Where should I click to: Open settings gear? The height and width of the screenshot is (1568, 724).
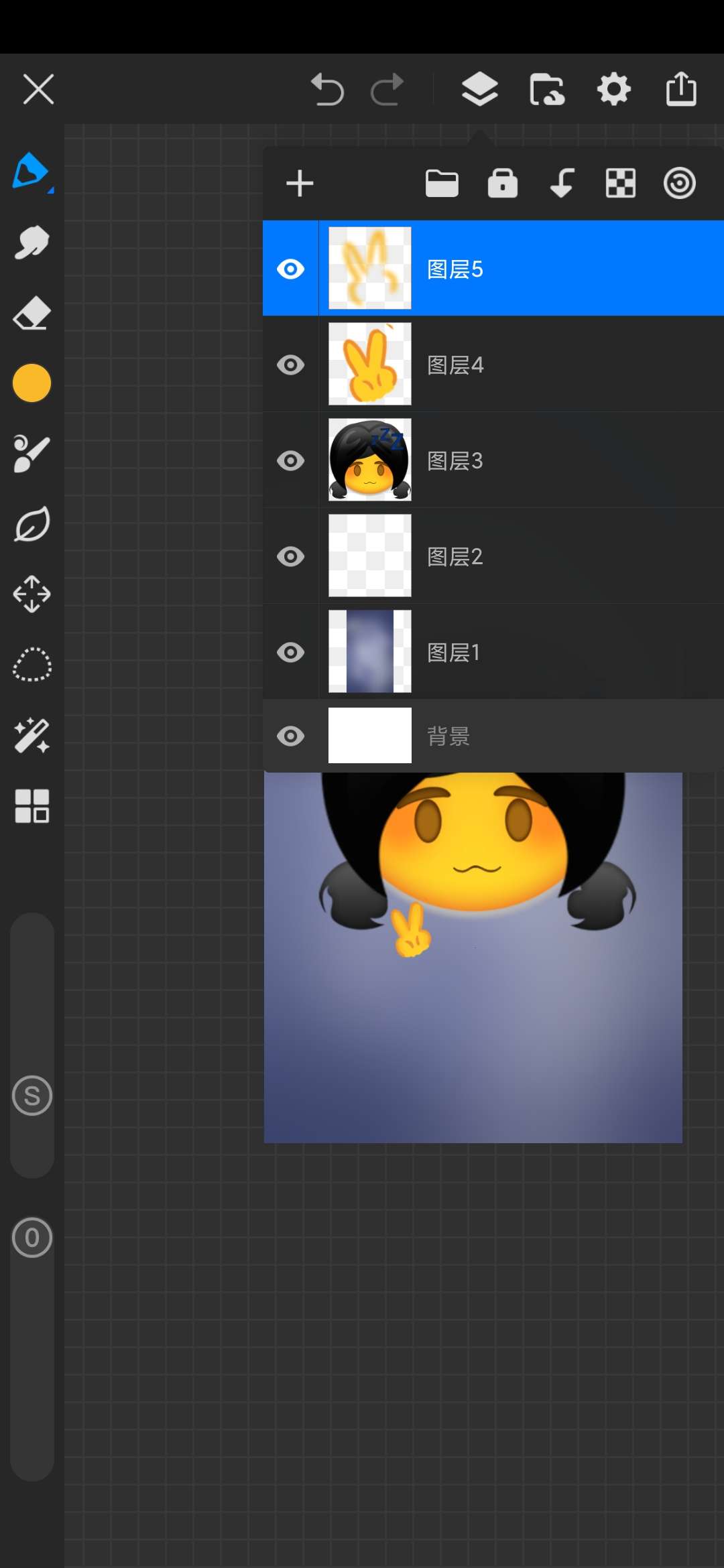614,89
